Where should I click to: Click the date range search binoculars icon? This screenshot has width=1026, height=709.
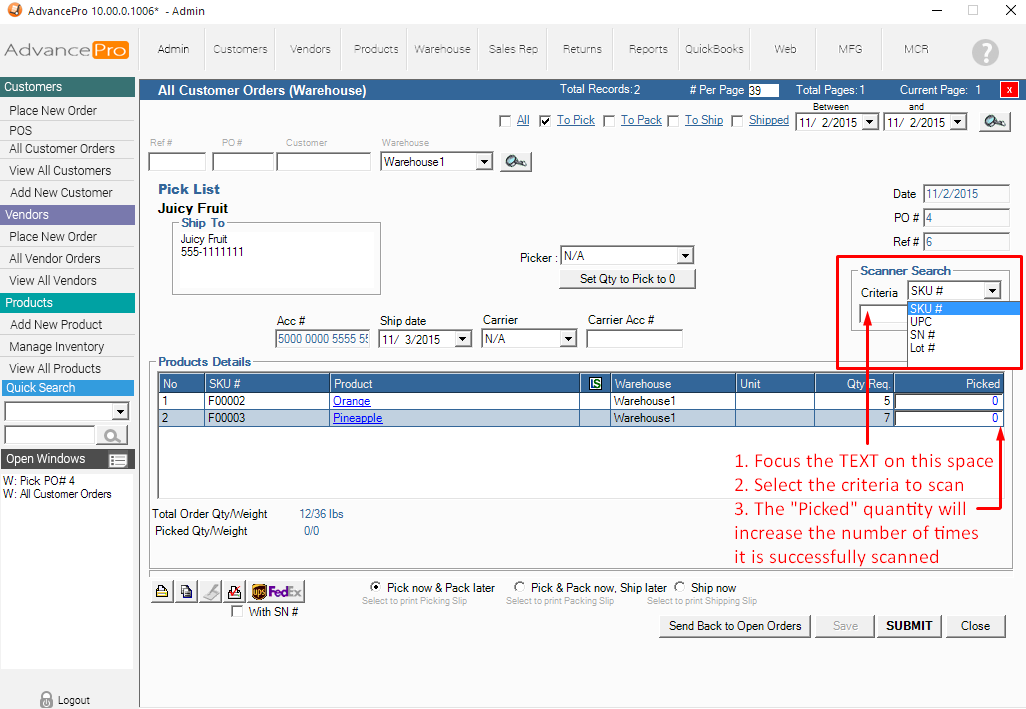pyautogui.click(x=993, y=122)
